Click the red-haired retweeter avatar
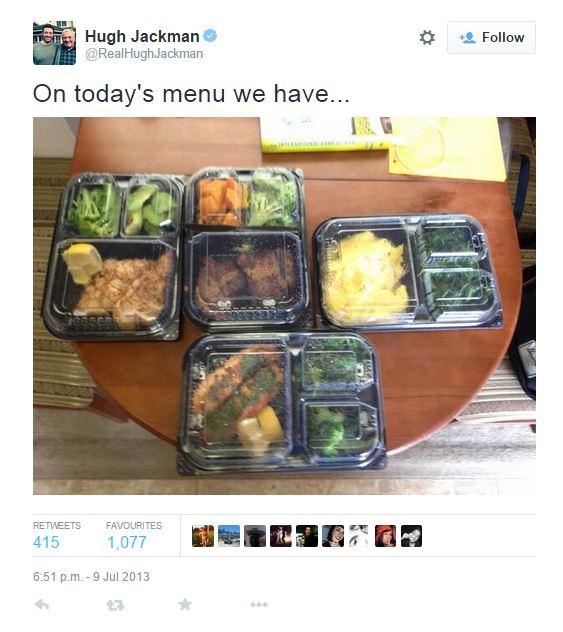The width and height of the screenshot is (563, 632). click(x=385, y=536)
